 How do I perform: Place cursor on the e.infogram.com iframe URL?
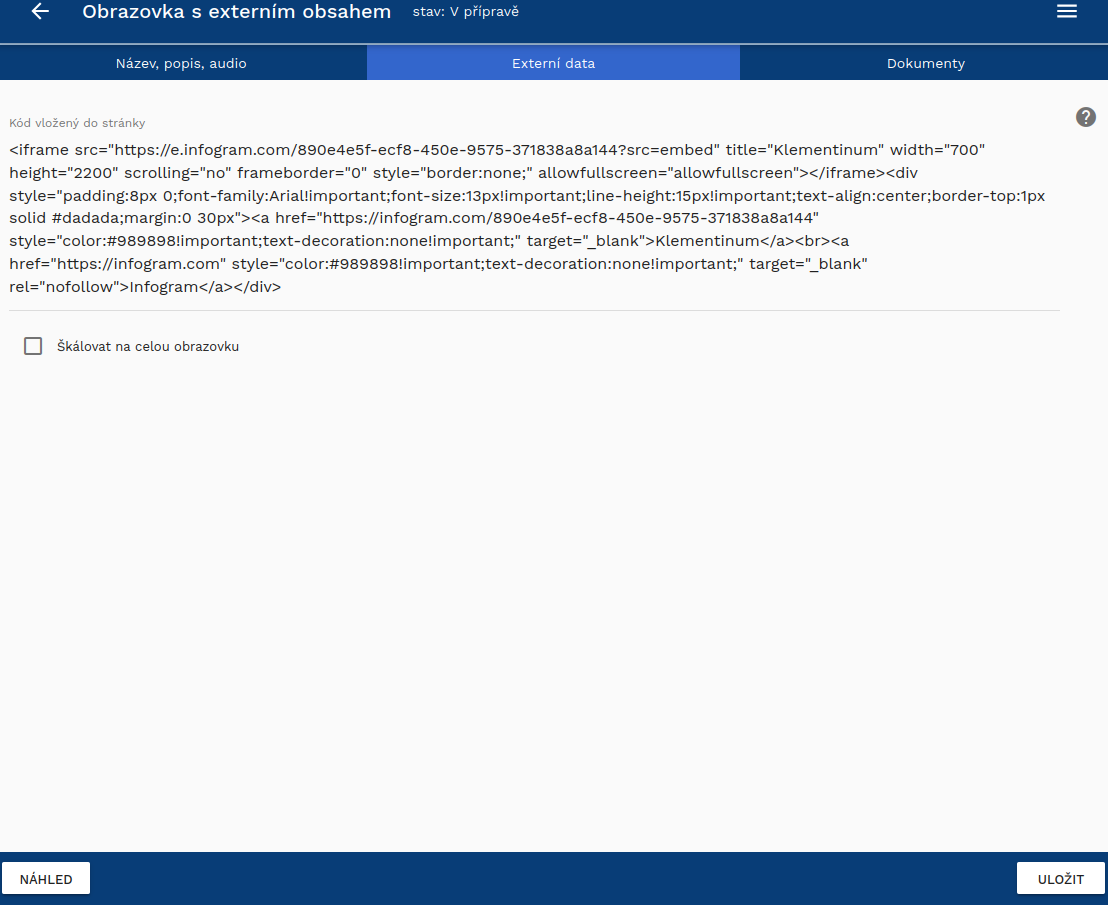tap(413, 150)
